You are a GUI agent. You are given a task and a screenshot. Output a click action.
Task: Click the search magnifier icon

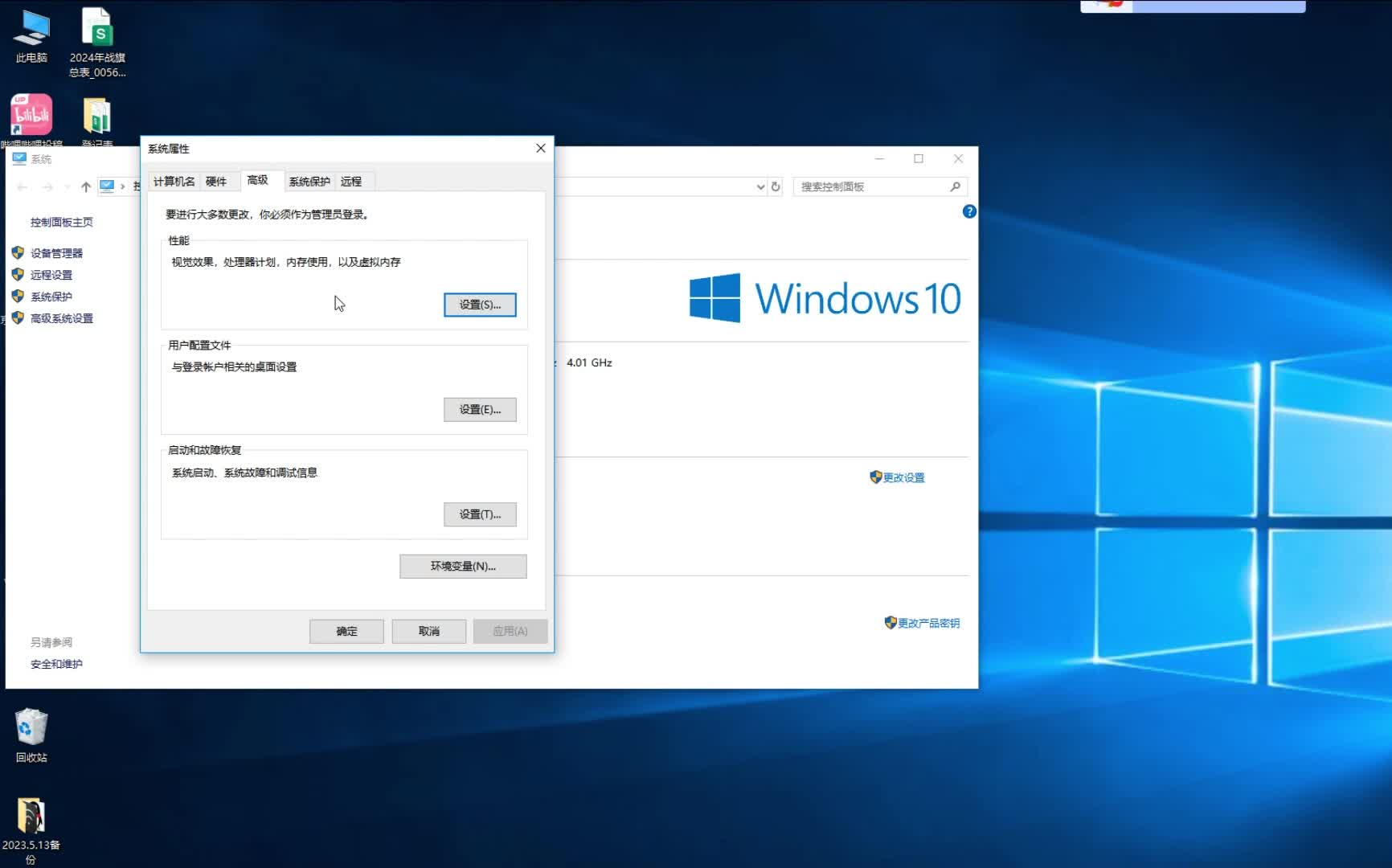tap(955, 186)
